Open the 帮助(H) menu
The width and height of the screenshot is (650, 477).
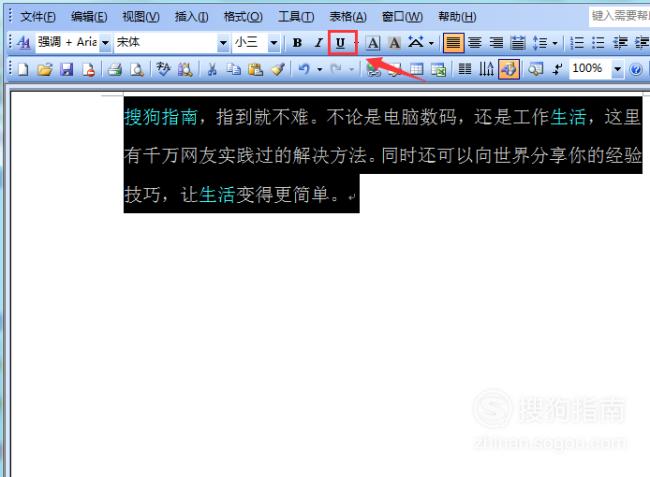click(457, 17)
